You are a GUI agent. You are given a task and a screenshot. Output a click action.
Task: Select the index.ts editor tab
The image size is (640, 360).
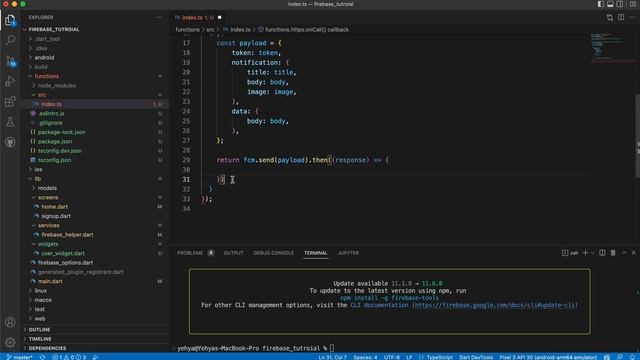tap(198, 18)
